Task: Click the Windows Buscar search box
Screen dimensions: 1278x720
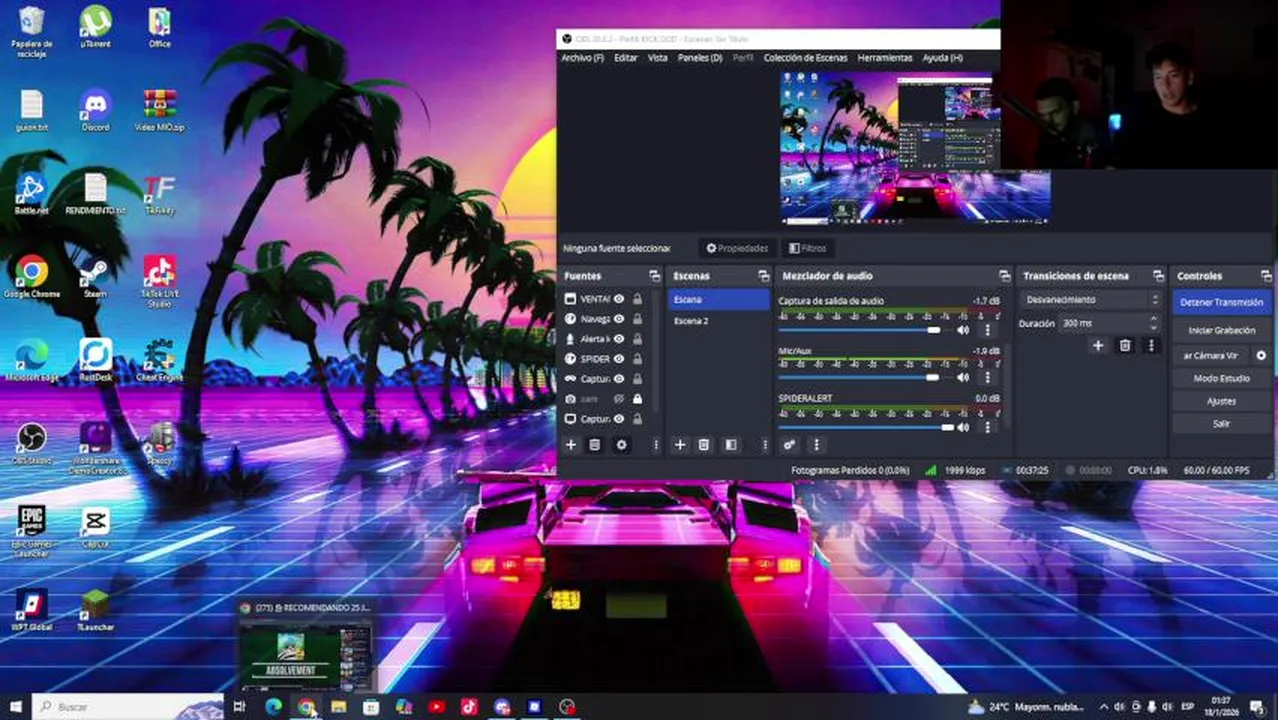Action: [128, 707]
